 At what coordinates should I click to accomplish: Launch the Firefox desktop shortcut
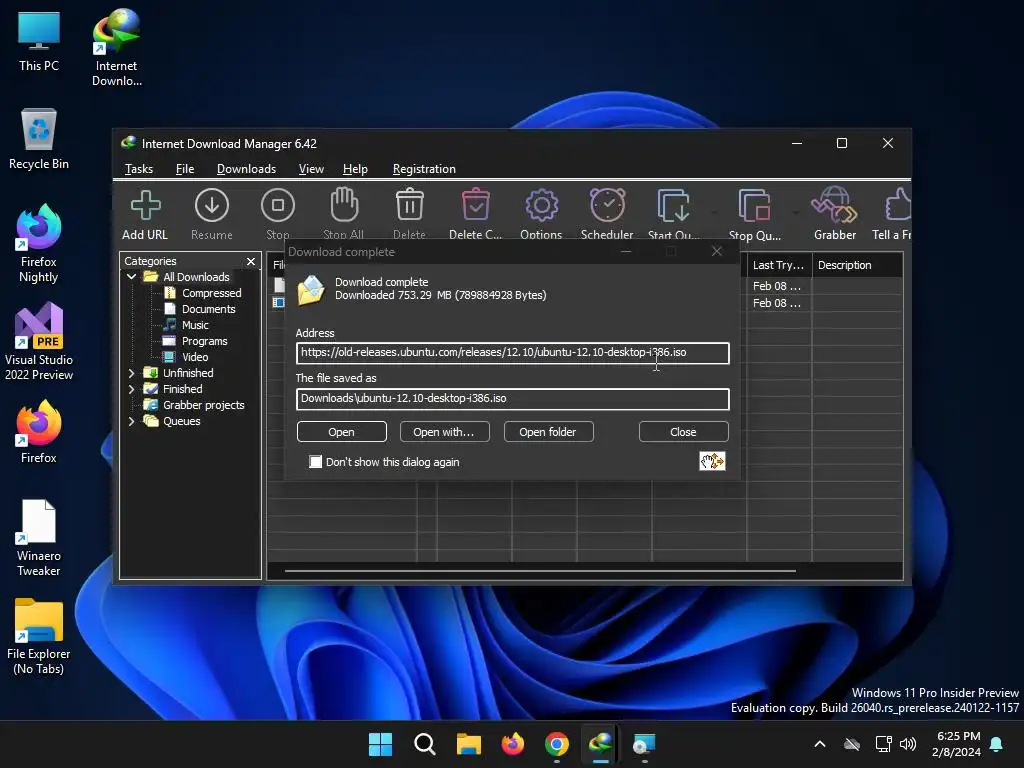[x=39, y=432]
